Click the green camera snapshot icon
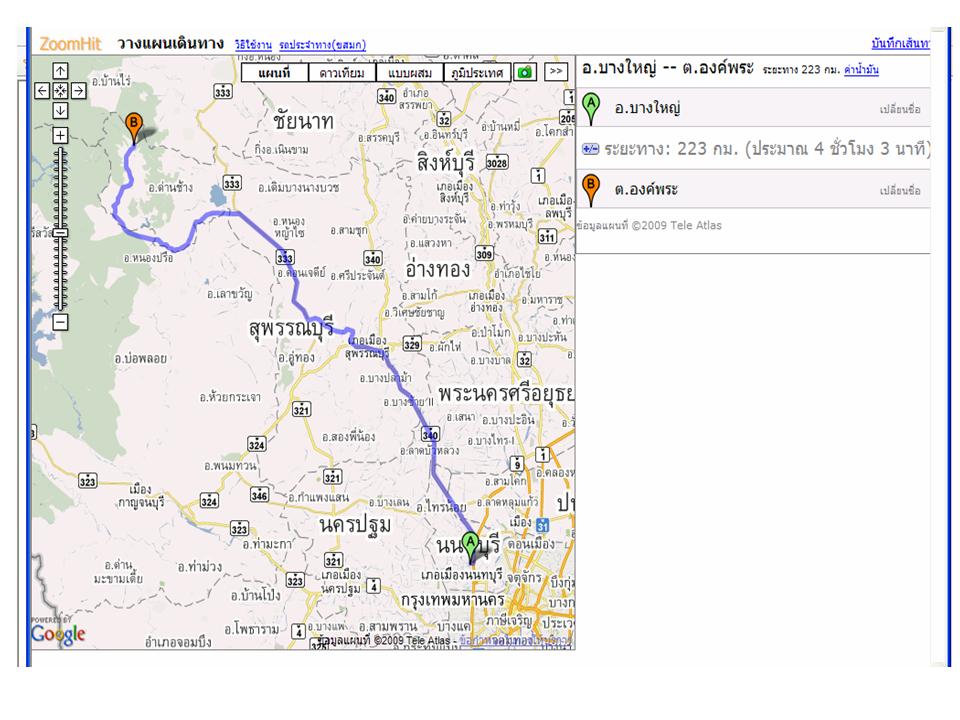The width and height of the screenshot is (960, 720). 525,72
